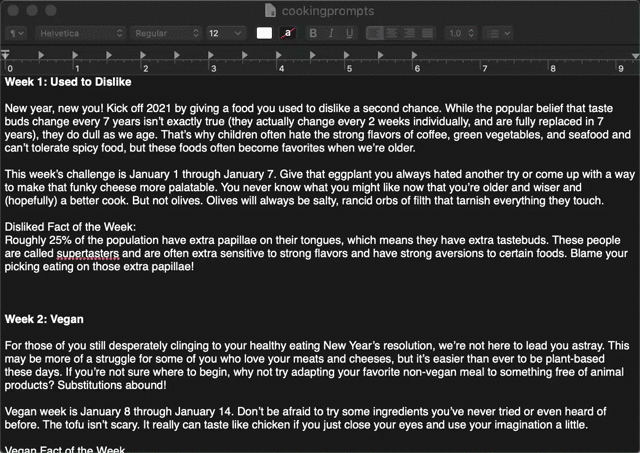Image resolution: width=640 pixels, height=453 pixels.
Task: Click the first-line indent marker on ruler
Action: click(5, 53)
